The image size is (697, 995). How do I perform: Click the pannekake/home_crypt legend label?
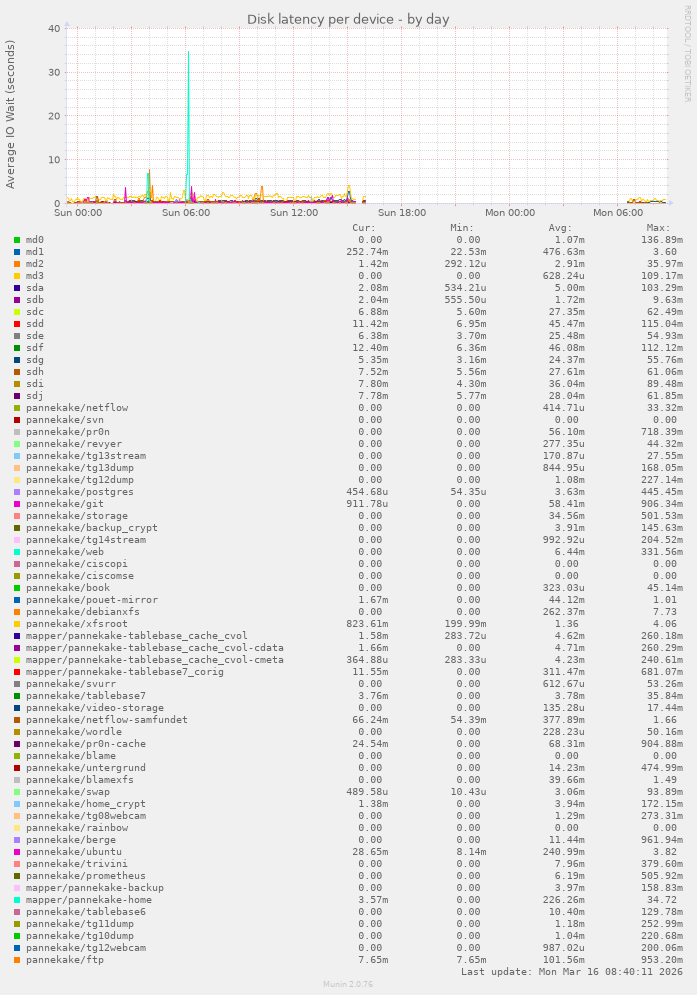point(86,804)
